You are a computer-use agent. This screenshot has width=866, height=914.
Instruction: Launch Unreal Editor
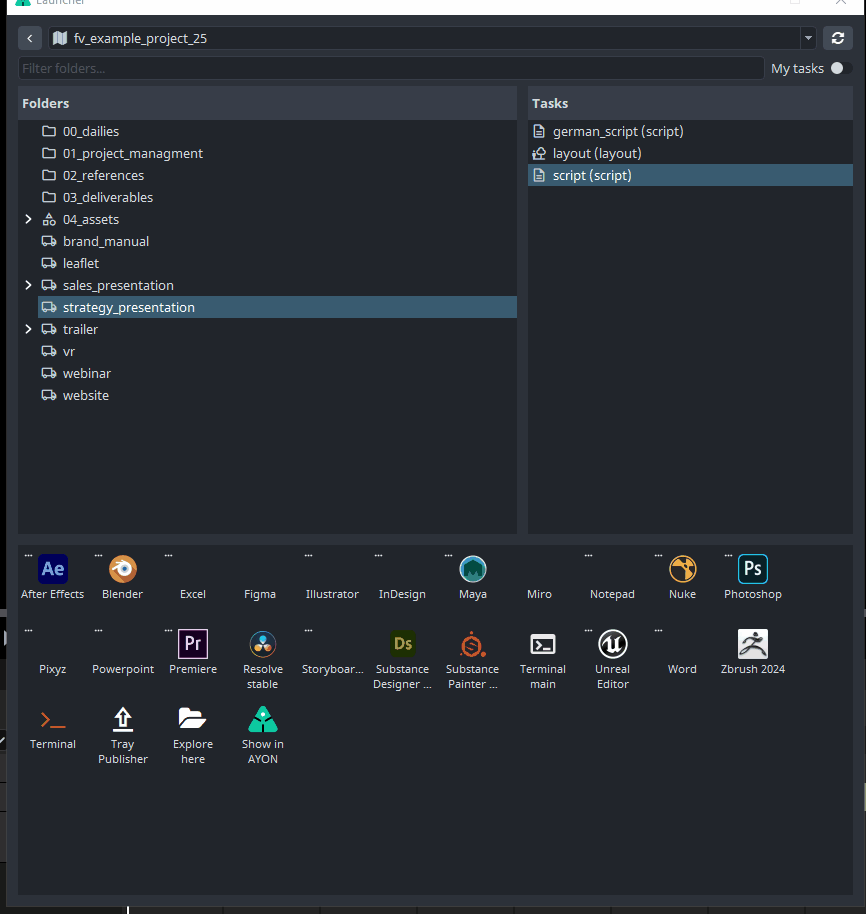click(x=612, y=644)
